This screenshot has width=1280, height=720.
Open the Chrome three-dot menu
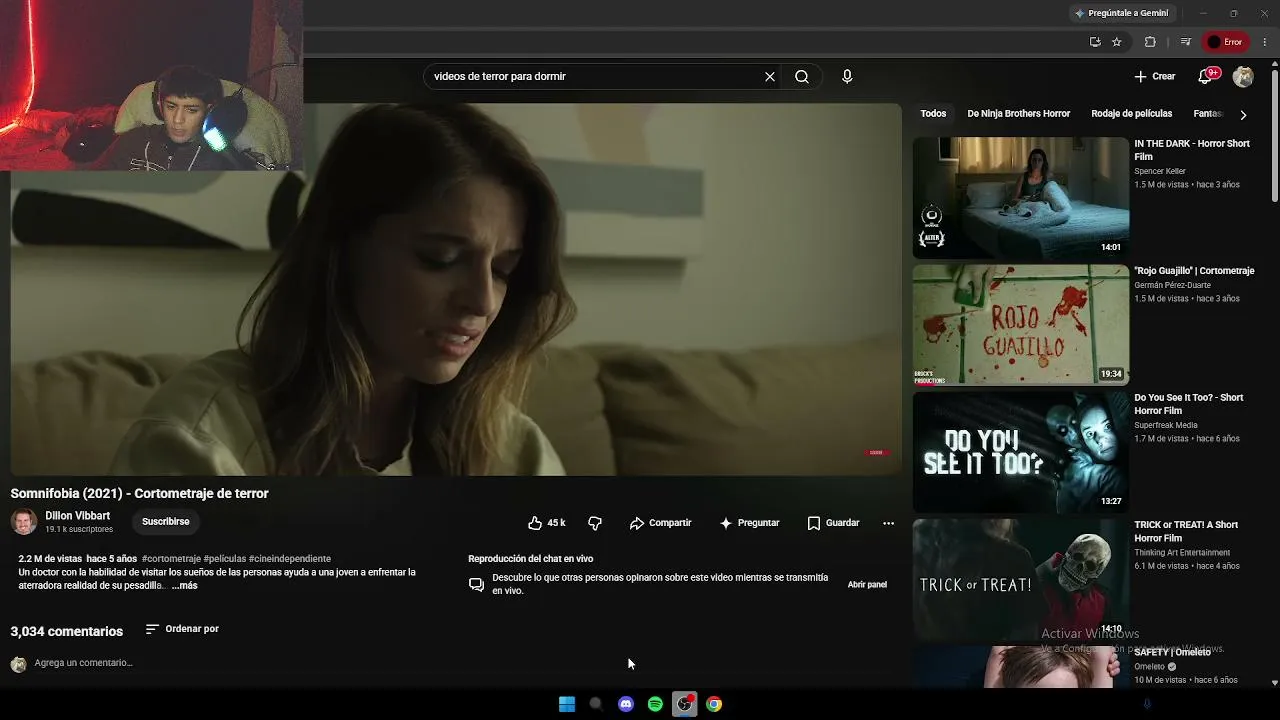(1265, 42)
